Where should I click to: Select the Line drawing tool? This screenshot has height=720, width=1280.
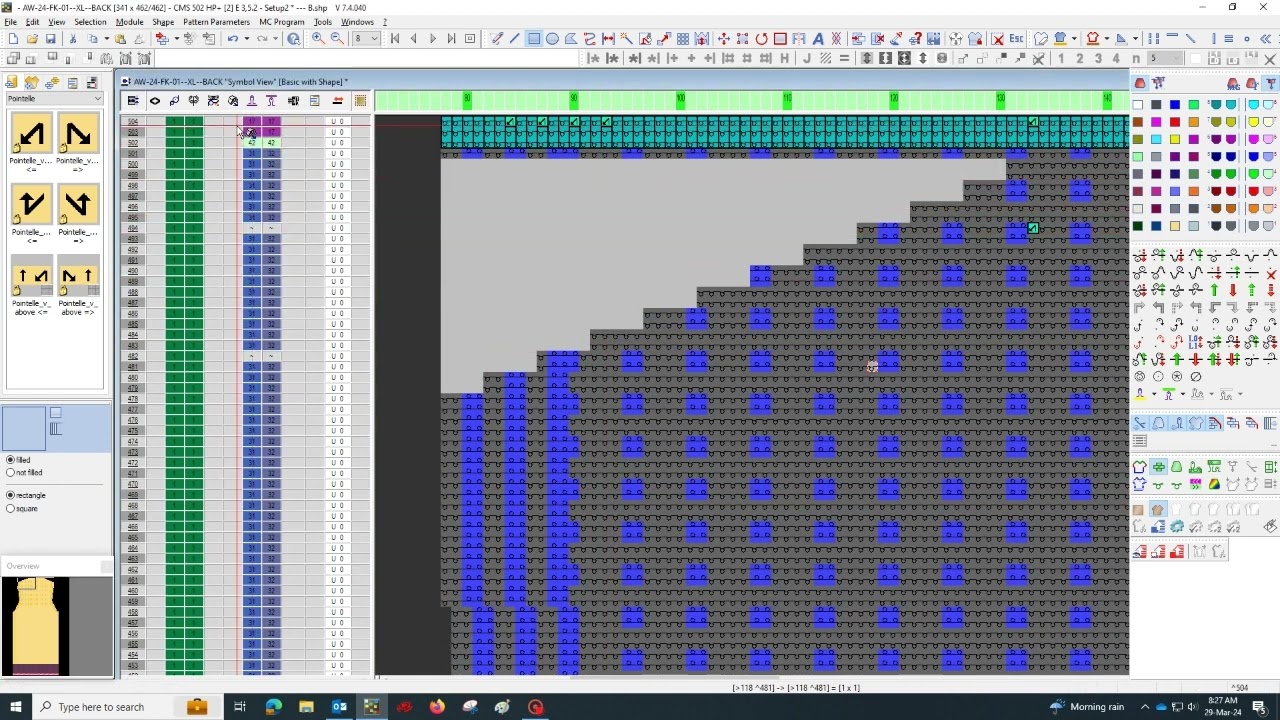[x=515, y=39]
